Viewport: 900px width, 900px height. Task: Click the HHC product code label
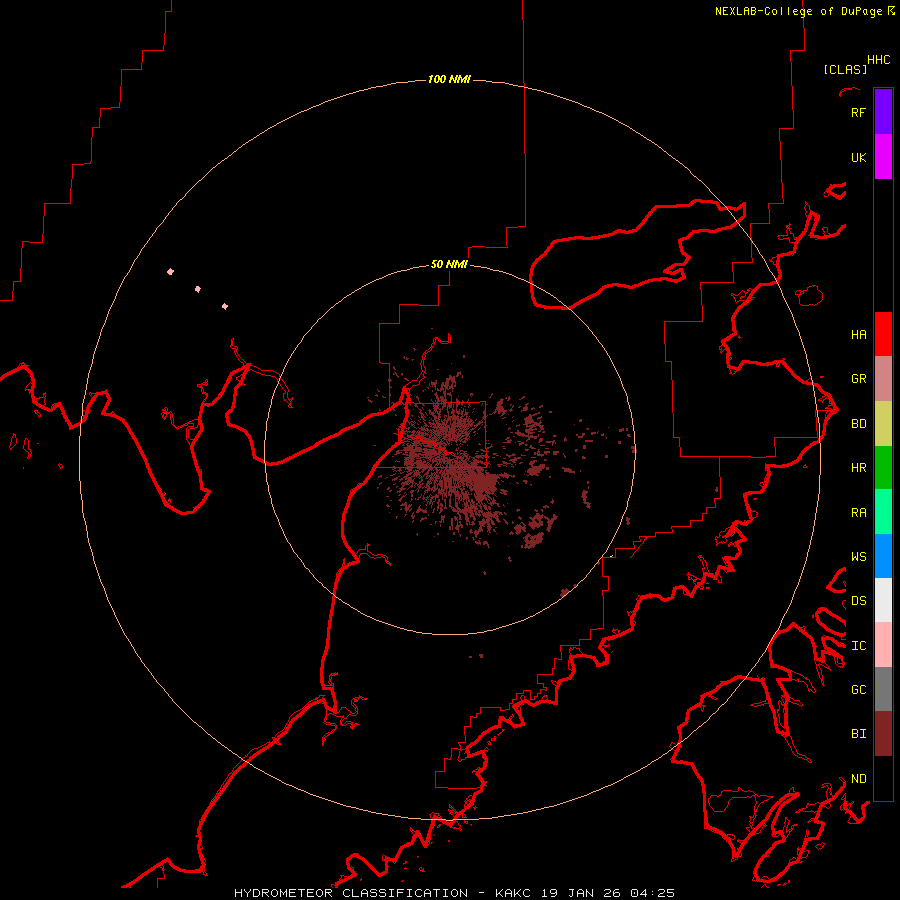click(x=878, y=60)
